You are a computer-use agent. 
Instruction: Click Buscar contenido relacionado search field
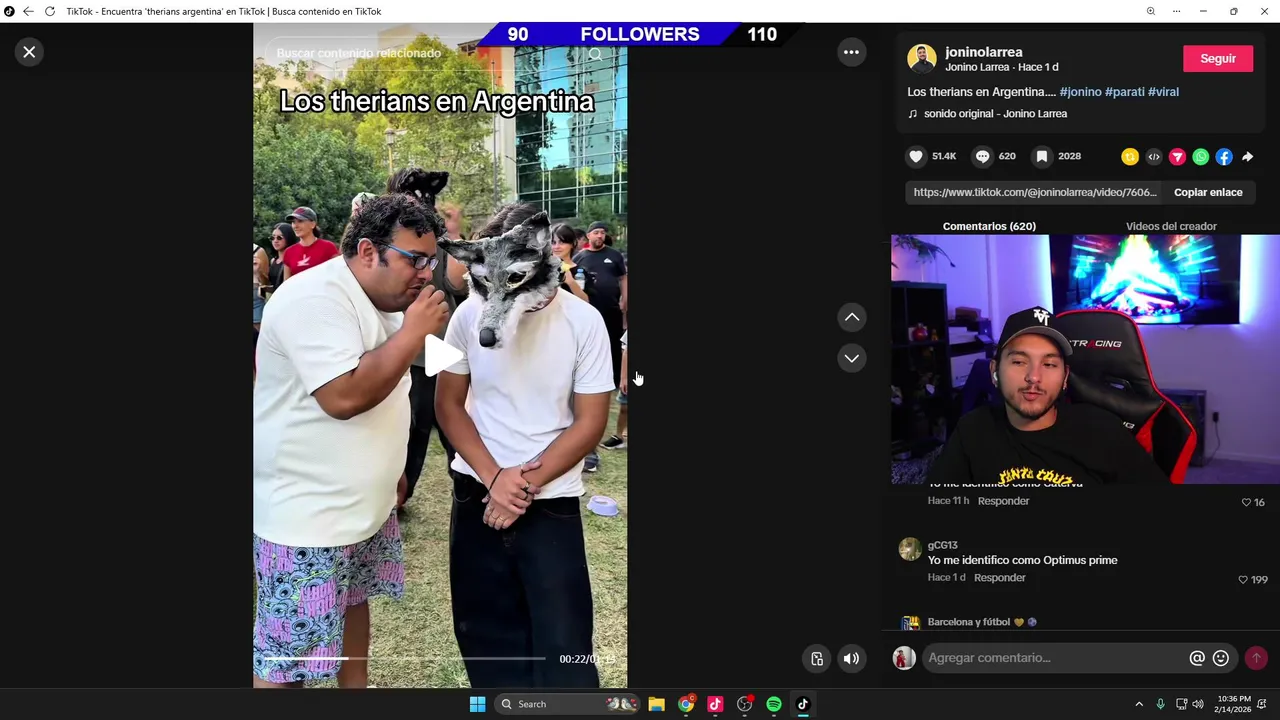359,53
